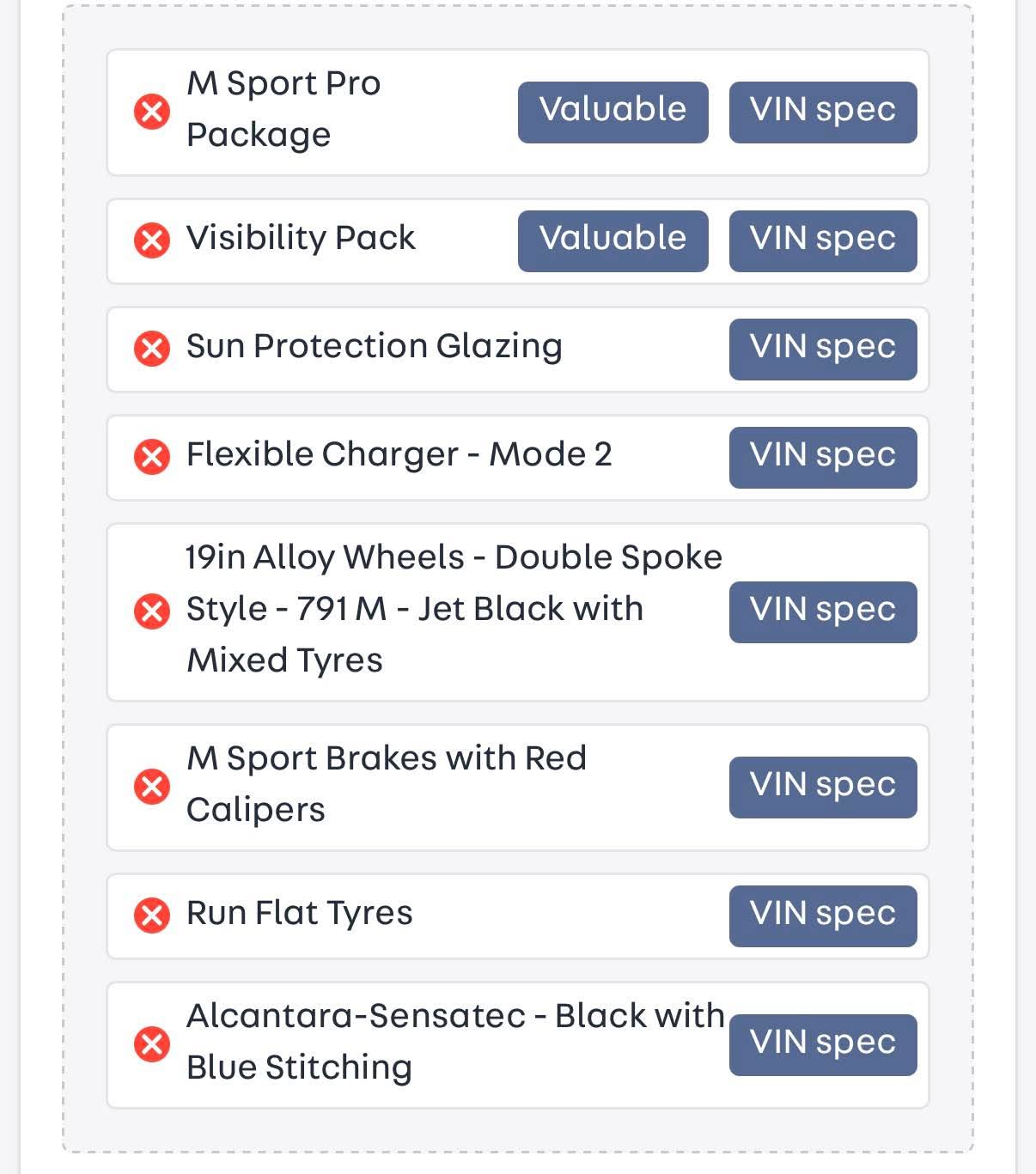
Task: Remove the 19in Alloy Wheels option
Action: pos(152,611)
